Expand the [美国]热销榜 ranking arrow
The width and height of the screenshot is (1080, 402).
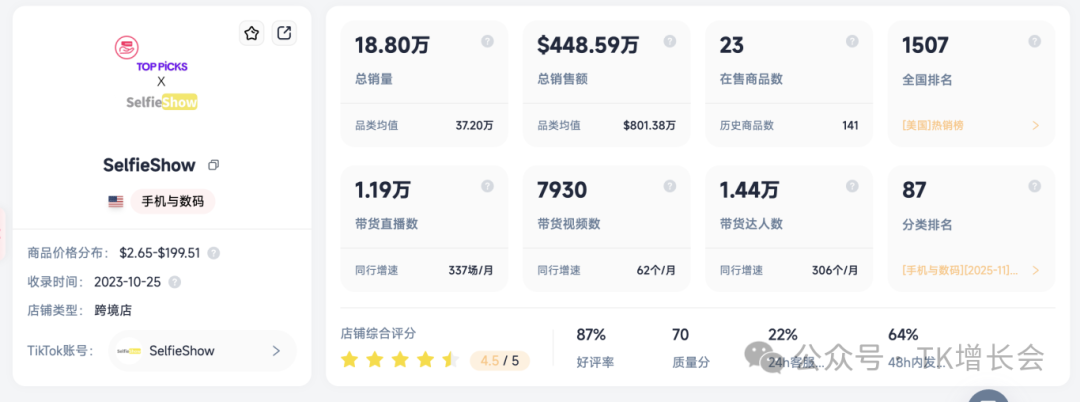[x=1035, y=126]
